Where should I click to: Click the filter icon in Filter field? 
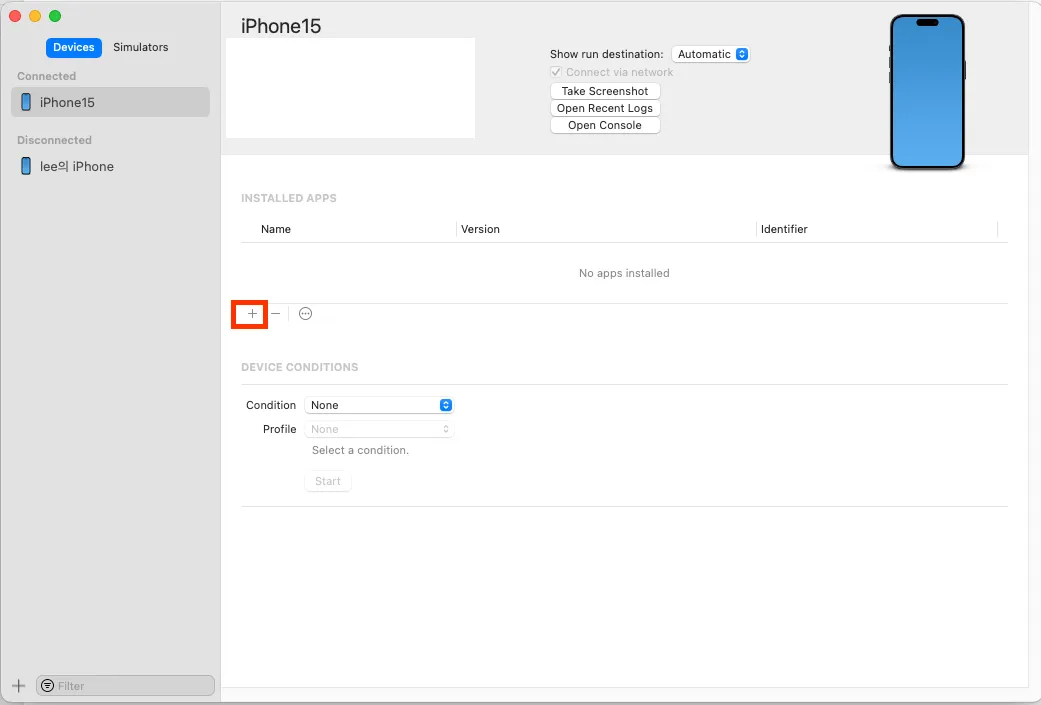tap(48, 686)
